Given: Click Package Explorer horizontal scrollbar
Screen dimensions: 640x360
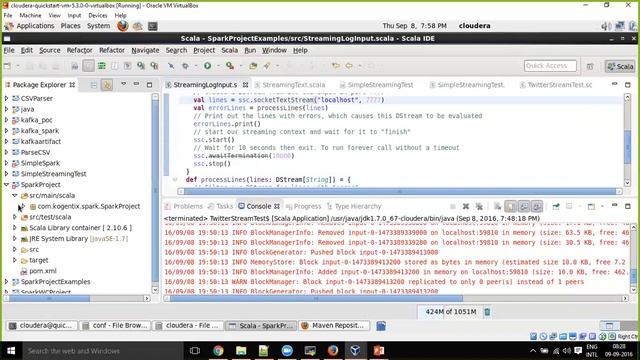Looking at the screenshot, I should [49, 299].
